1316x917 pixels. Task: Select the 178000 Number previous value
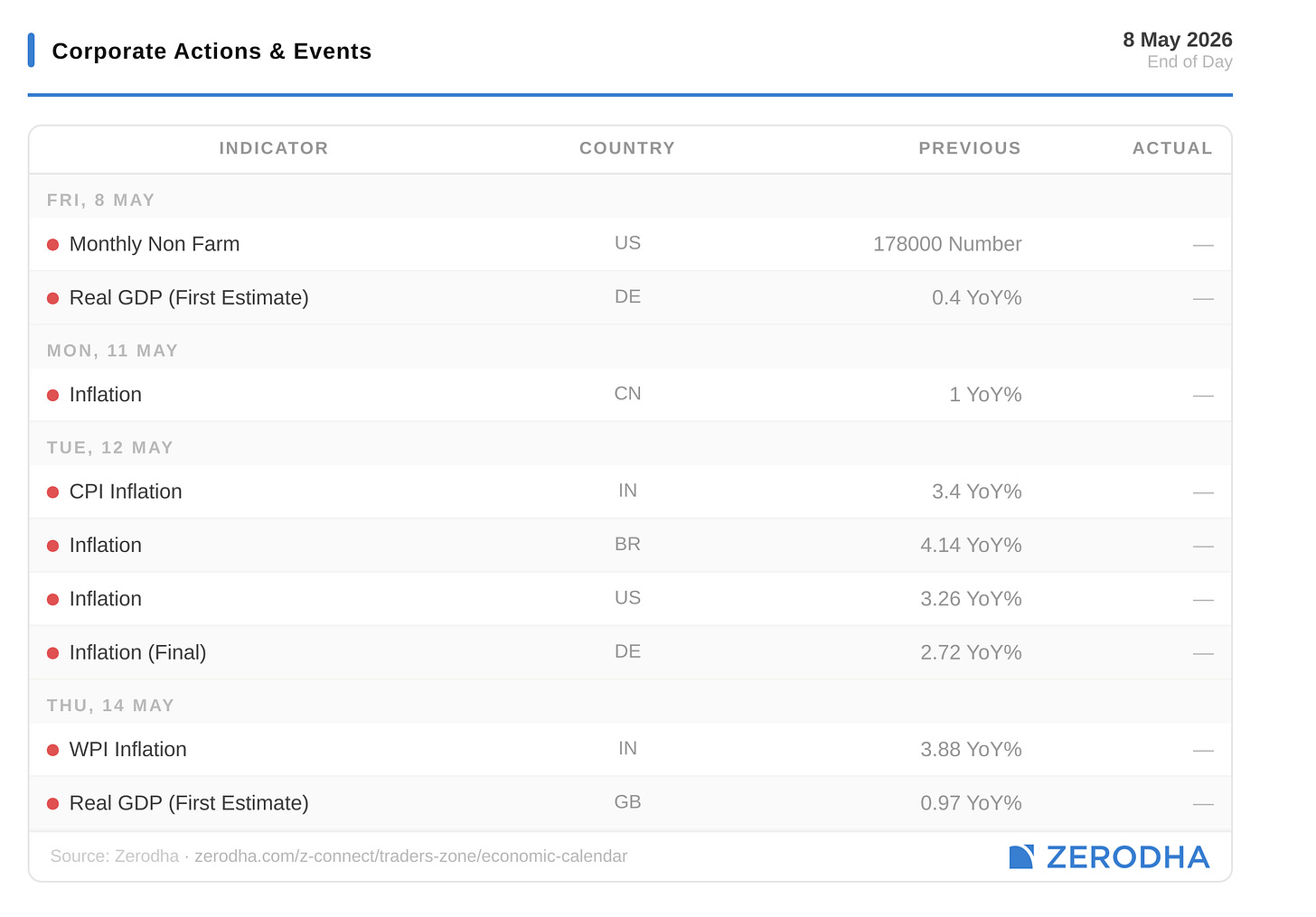pyautogui.click(x=947, y=244)
